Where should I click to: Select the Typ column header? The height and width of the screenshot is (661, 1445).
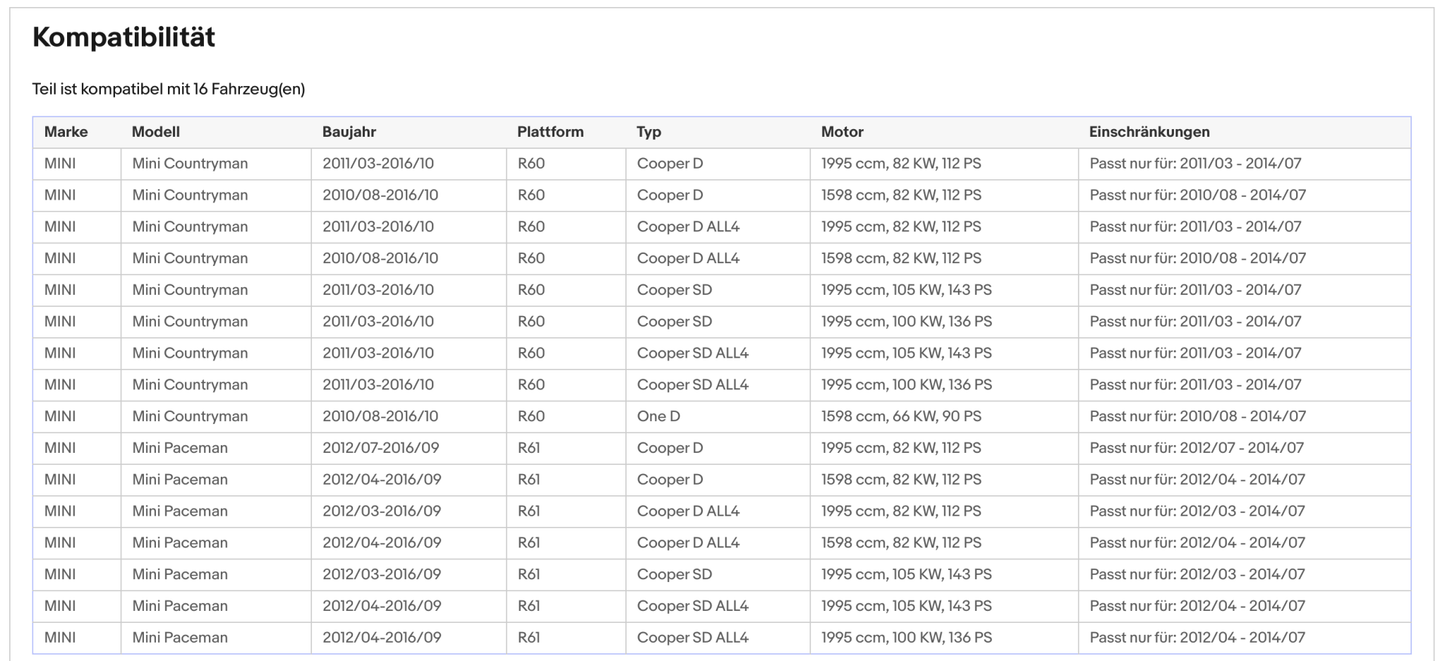coord(649,132)
